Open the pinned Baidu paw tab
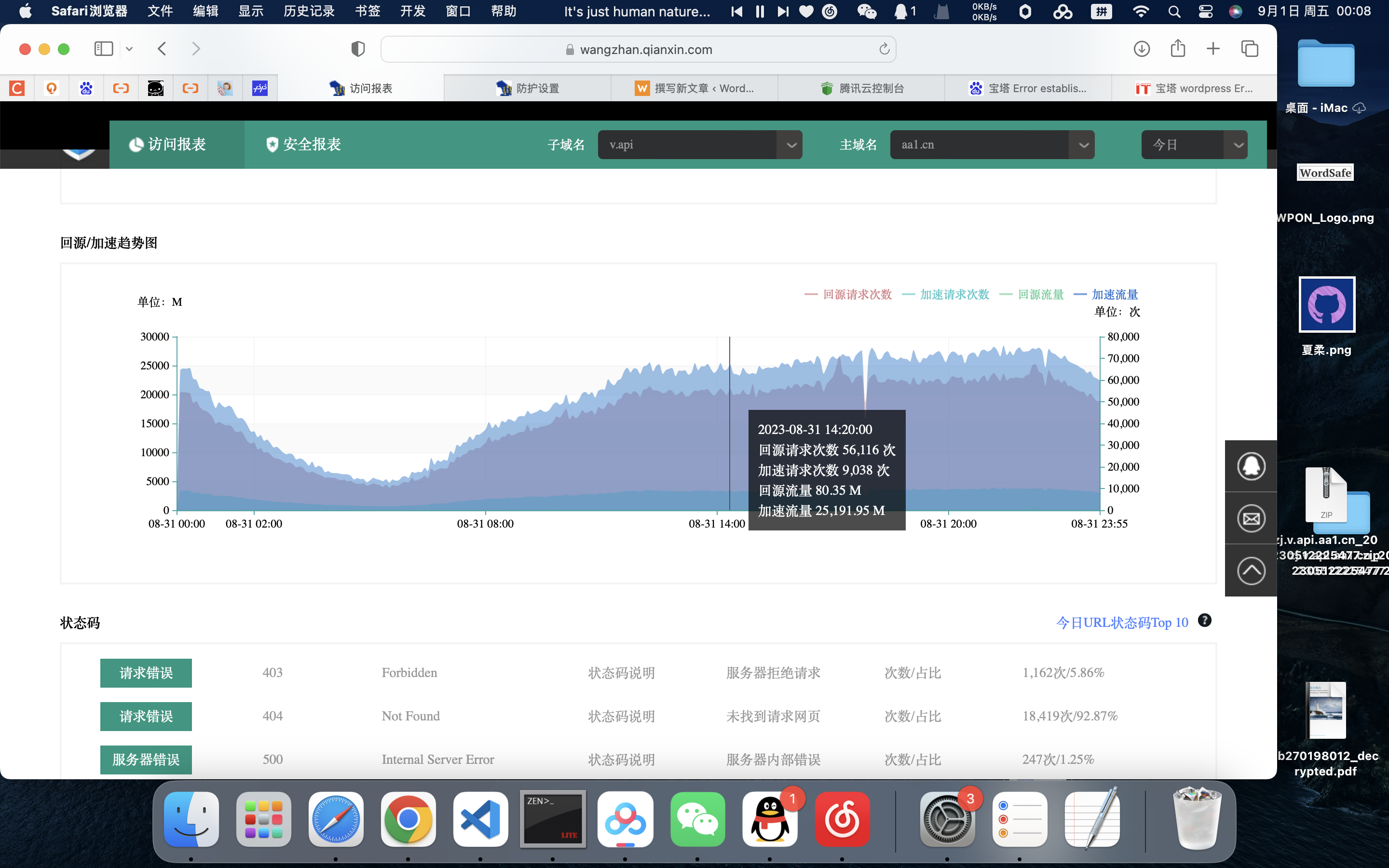The height and width of the screenshot is (868, 1389). point(86,88)
